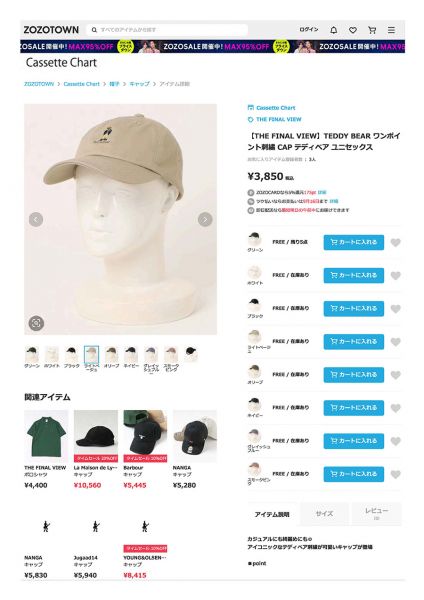Favorite the green cap variant heart
Screen dimensions: 424x600
point(396,242)
